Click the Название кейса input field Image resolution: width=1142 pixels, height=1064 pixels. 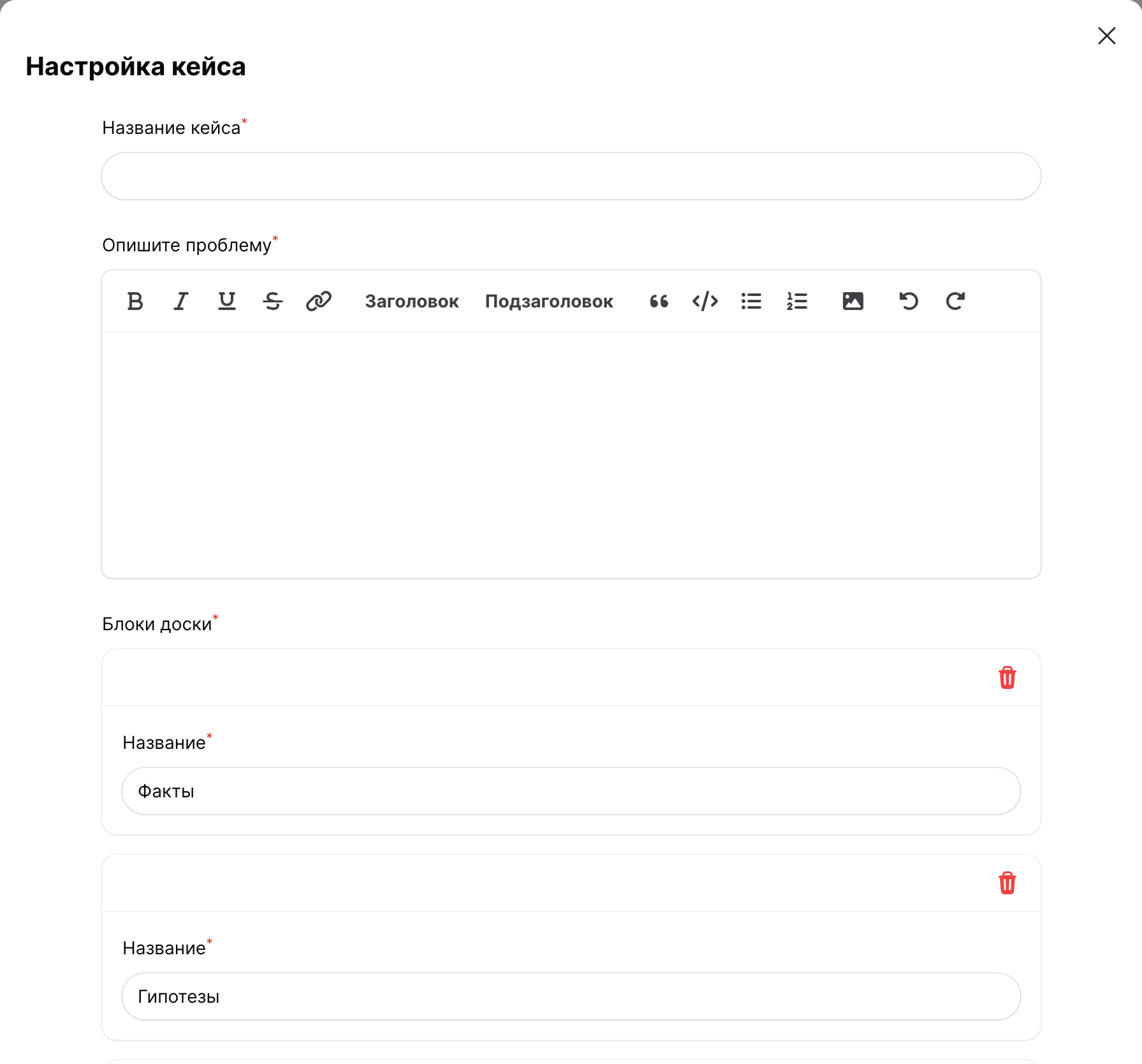point(571,176)
